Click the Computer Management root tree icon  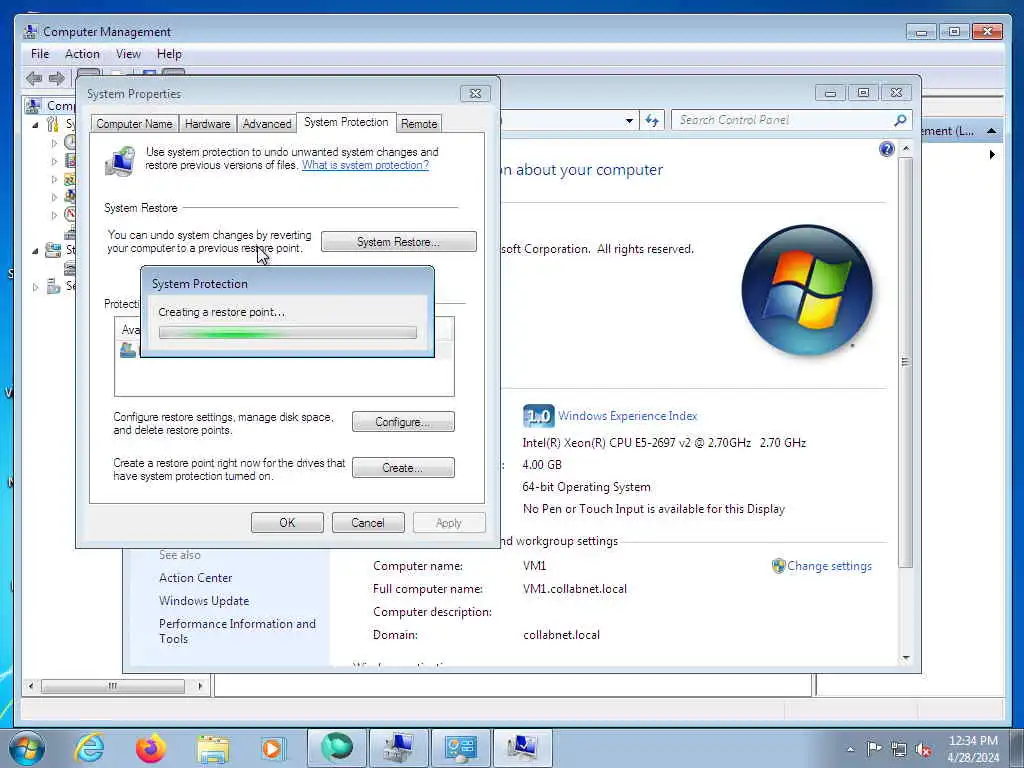pos(33,105)
